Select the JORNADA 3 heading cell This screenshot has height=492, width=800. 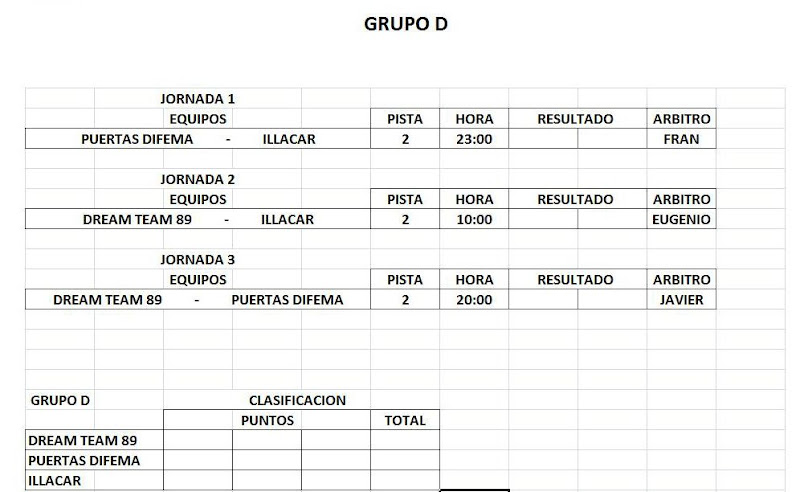(197, 260)
